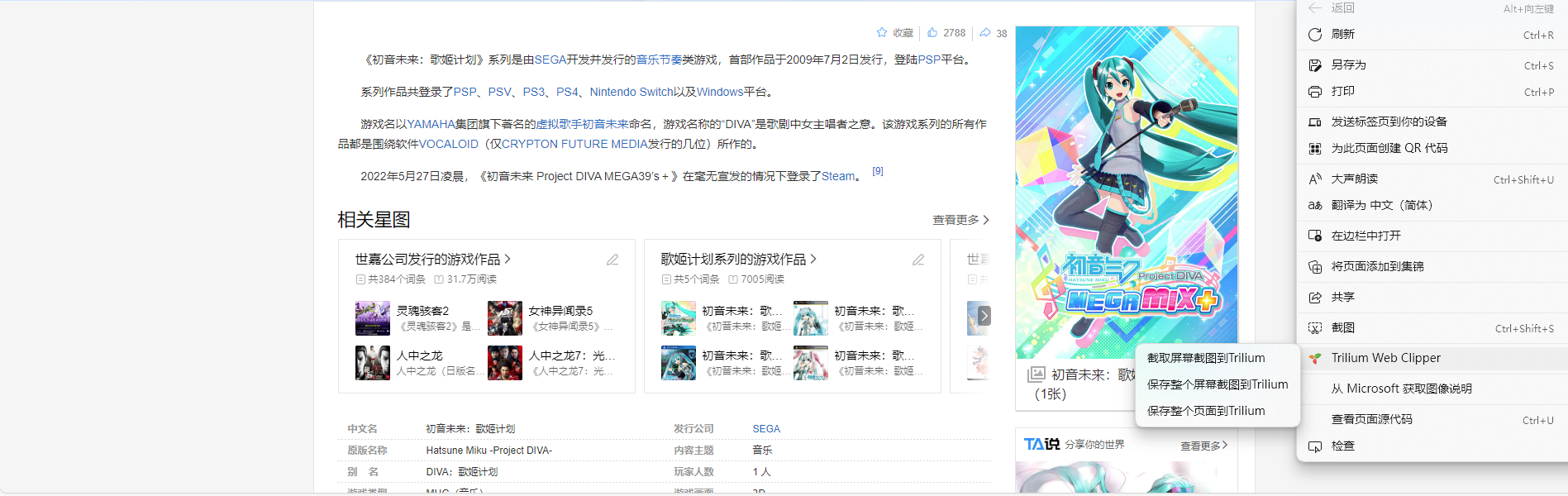Expand 查看更多 beside 相关星图 heading
This screenshot has height=496, width=1568.
pyautogui.click(x=960, y=220)
